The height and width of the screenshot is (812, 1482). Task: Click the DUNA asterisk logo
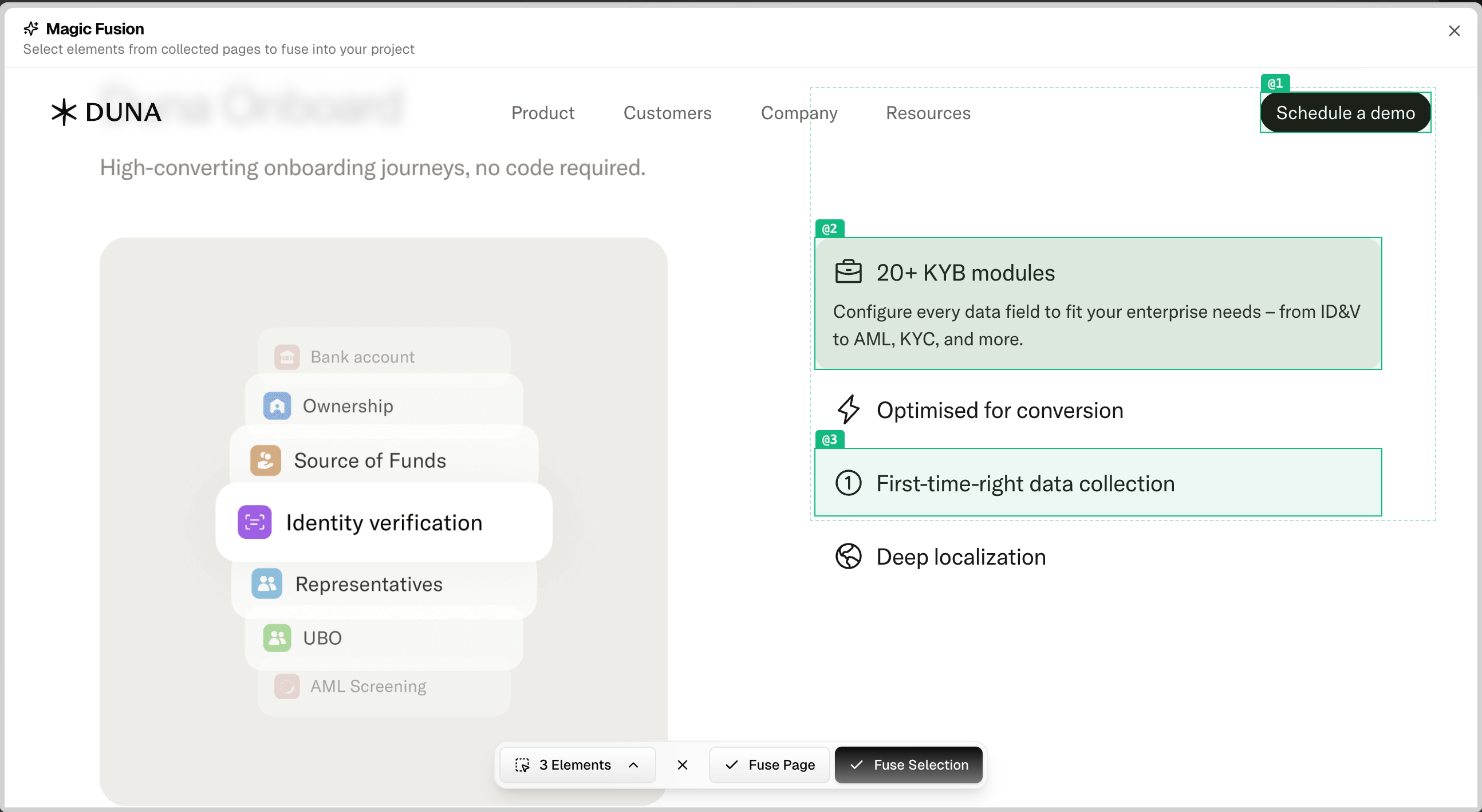pos(65,112)
